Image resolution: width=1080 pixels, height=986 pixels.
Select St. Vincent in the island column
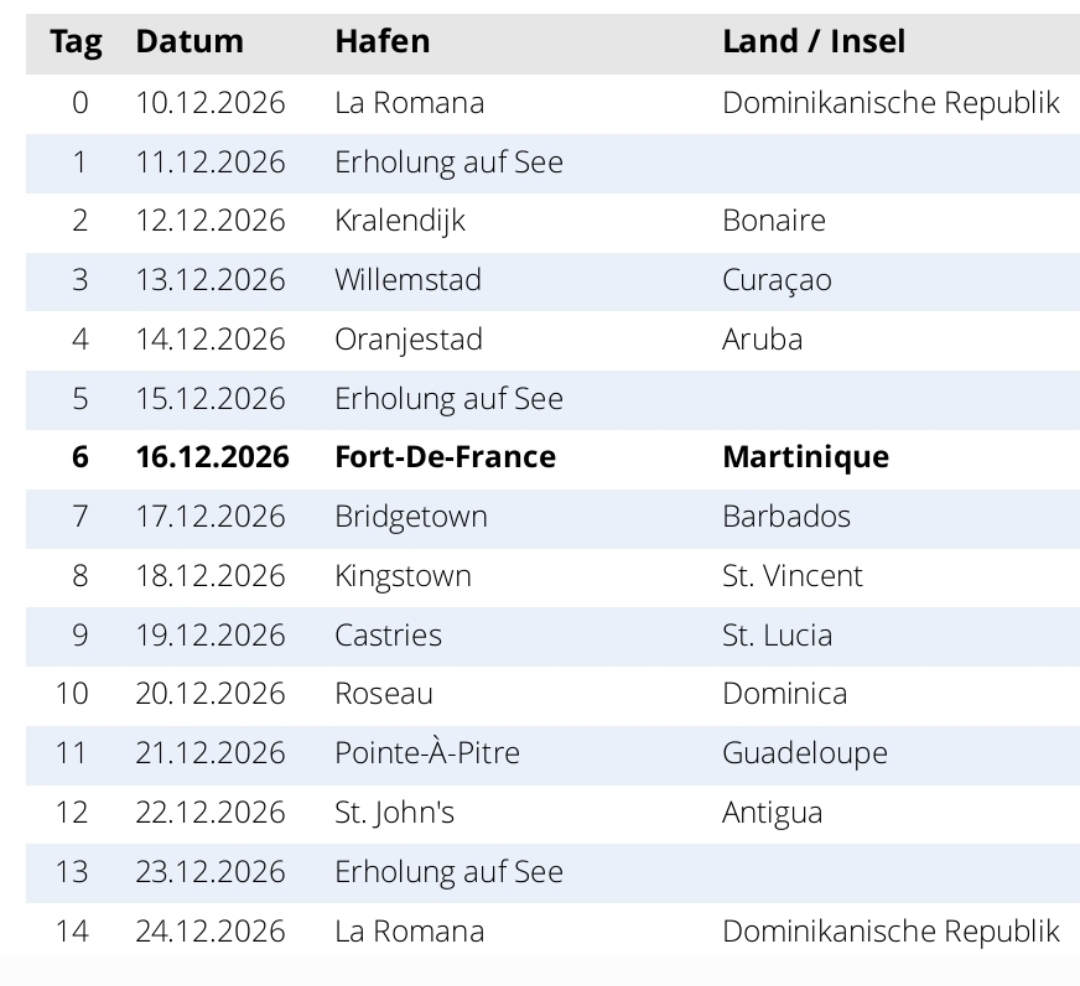792,576
